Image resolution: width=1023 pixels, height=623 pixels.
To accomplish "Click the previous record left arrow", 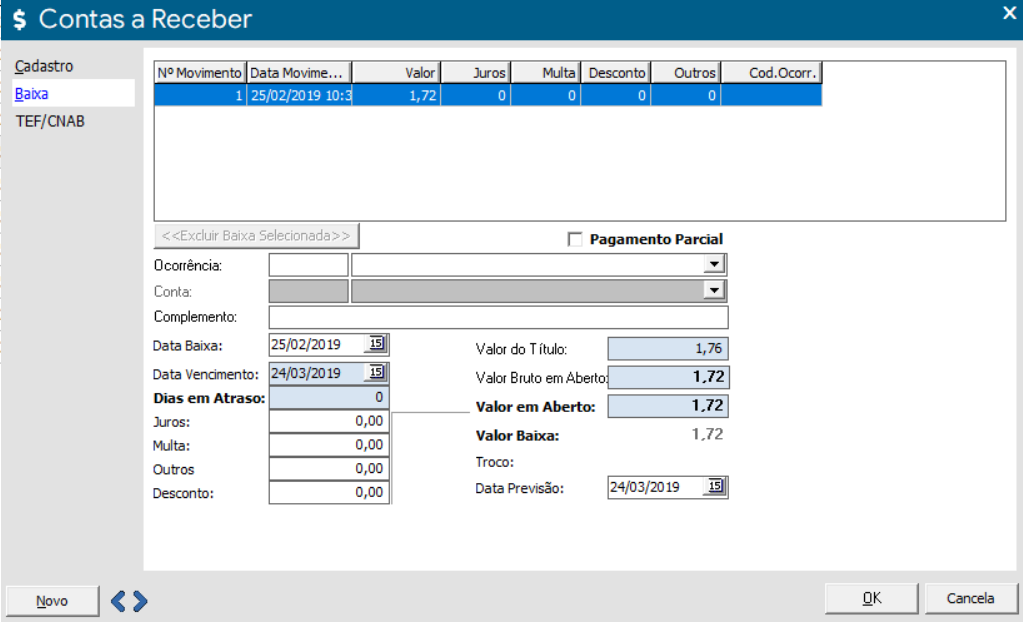I will (x=119, y=600).
